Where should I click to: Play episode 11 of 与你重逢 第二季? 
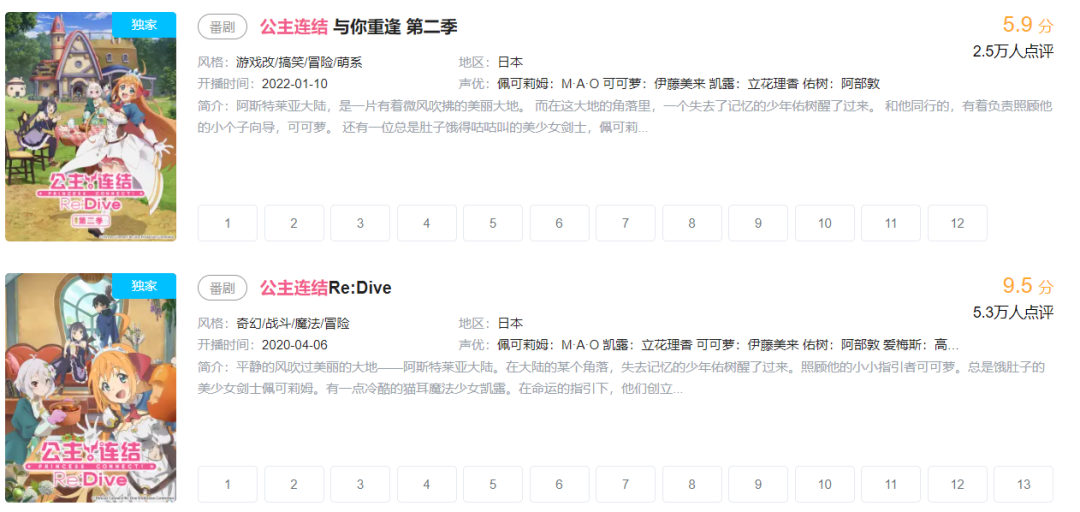(x=891, y=223)
